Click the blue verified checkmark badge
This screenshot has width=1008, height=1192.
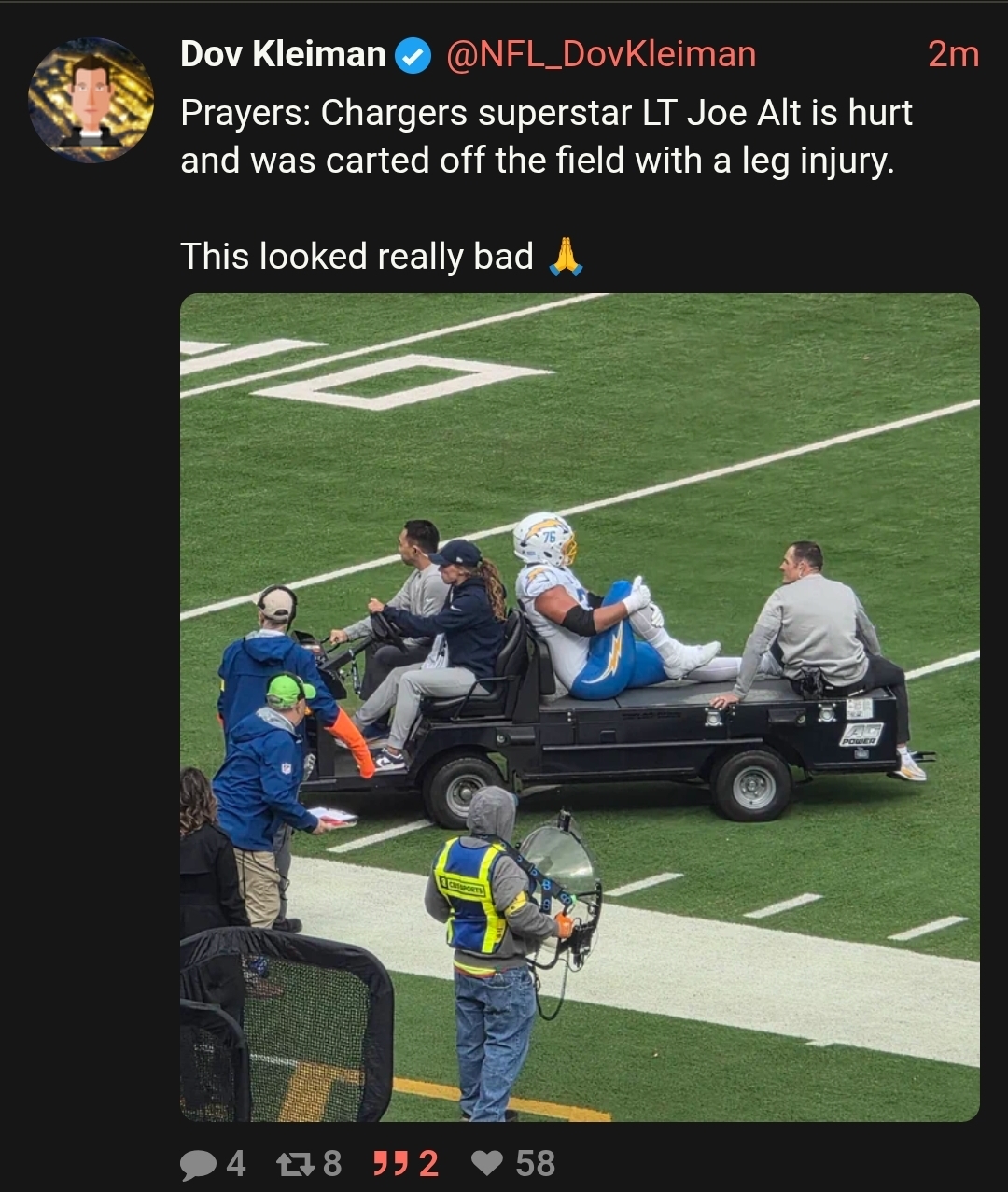(413, 56)
